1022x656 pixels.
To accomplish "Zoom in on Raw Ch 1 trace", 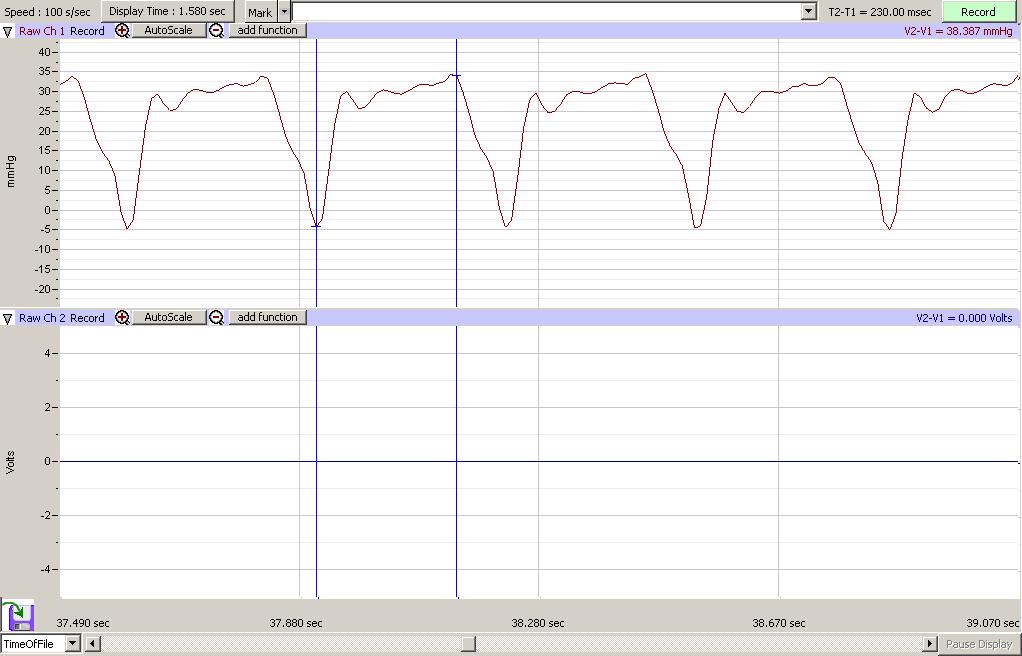I will tap(122, 31).
